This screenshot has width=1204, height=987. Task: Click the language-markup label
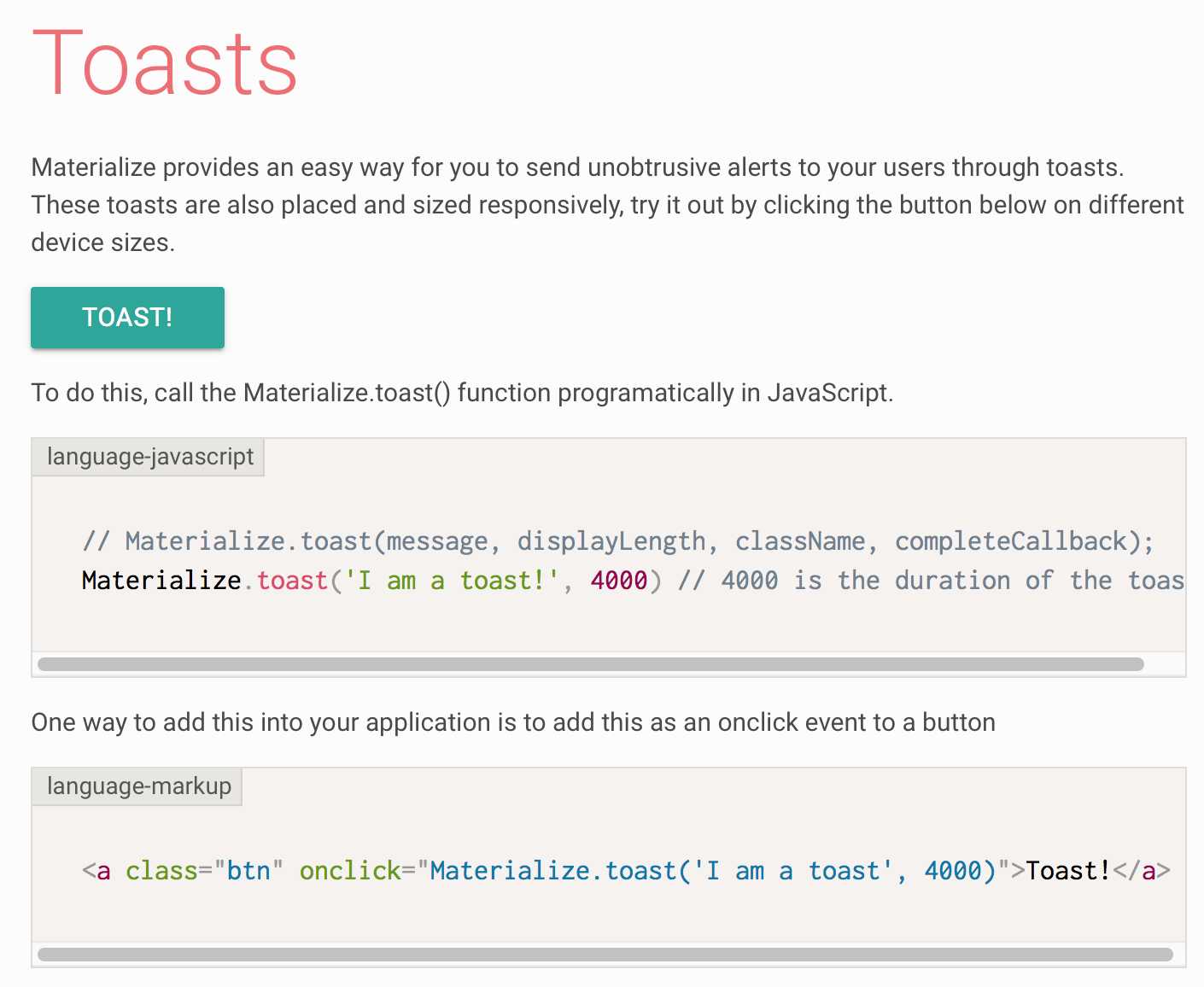pos(137,786)
